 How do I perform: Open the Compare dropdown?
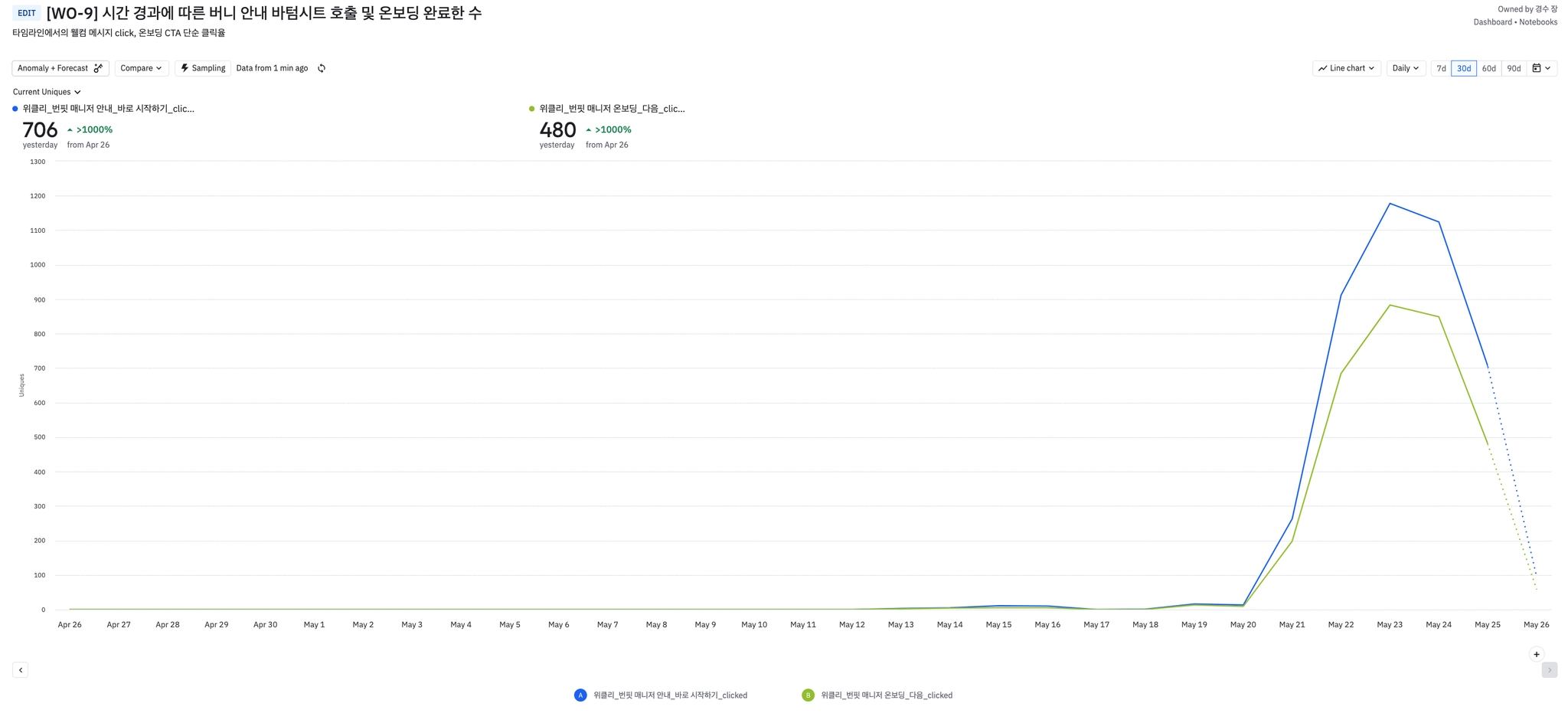(142, 68)
